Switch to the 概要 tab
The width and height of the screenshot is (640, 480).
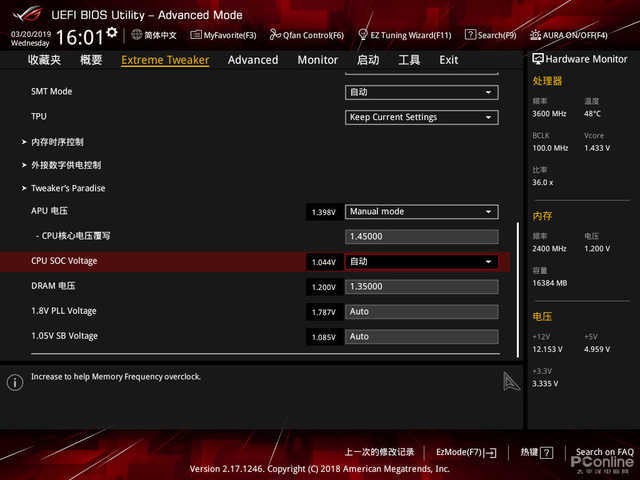click(x=91, y=60)
